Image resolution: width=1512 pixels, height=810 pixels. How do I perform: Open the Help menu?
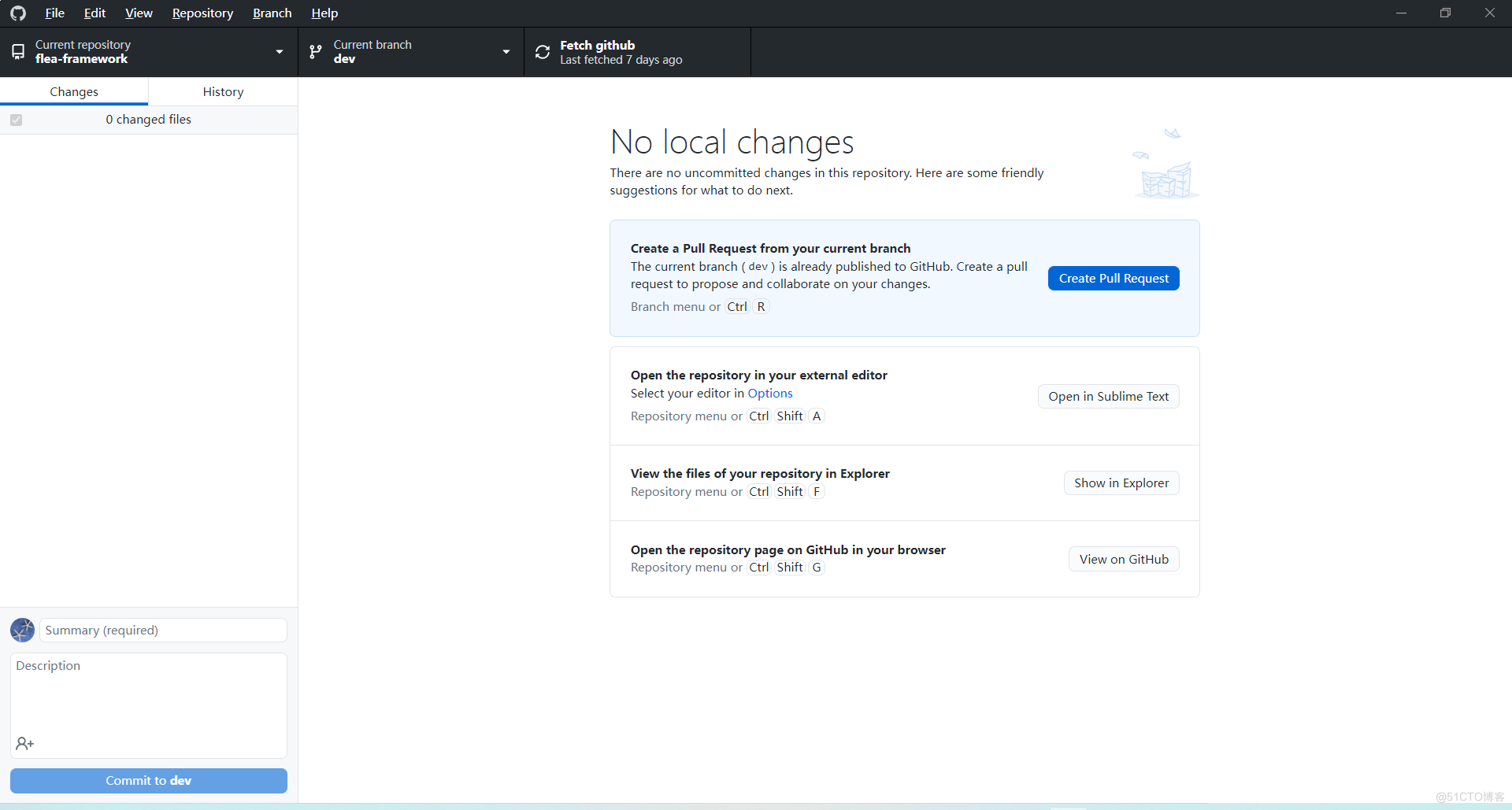point(324,13)
